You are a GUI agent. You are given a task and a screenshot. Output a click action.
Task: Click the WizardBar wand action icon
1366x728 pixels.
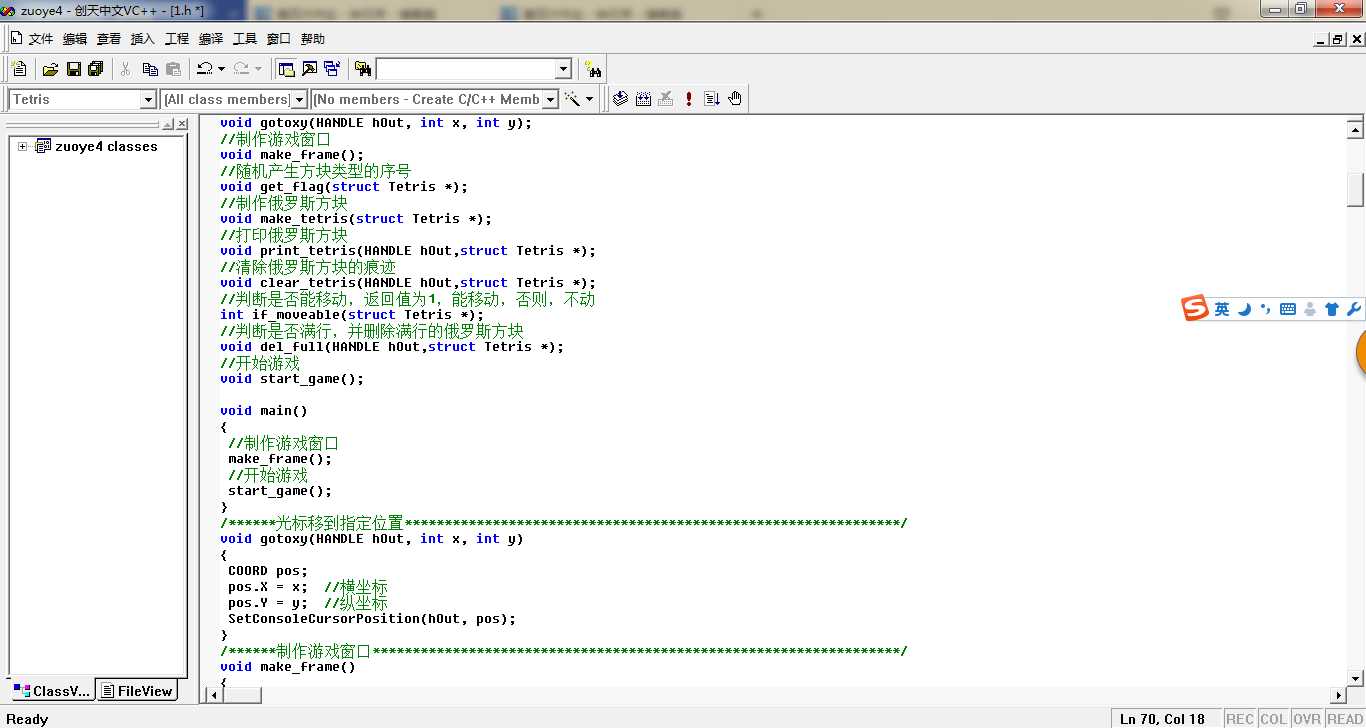[x=573, y=99]
